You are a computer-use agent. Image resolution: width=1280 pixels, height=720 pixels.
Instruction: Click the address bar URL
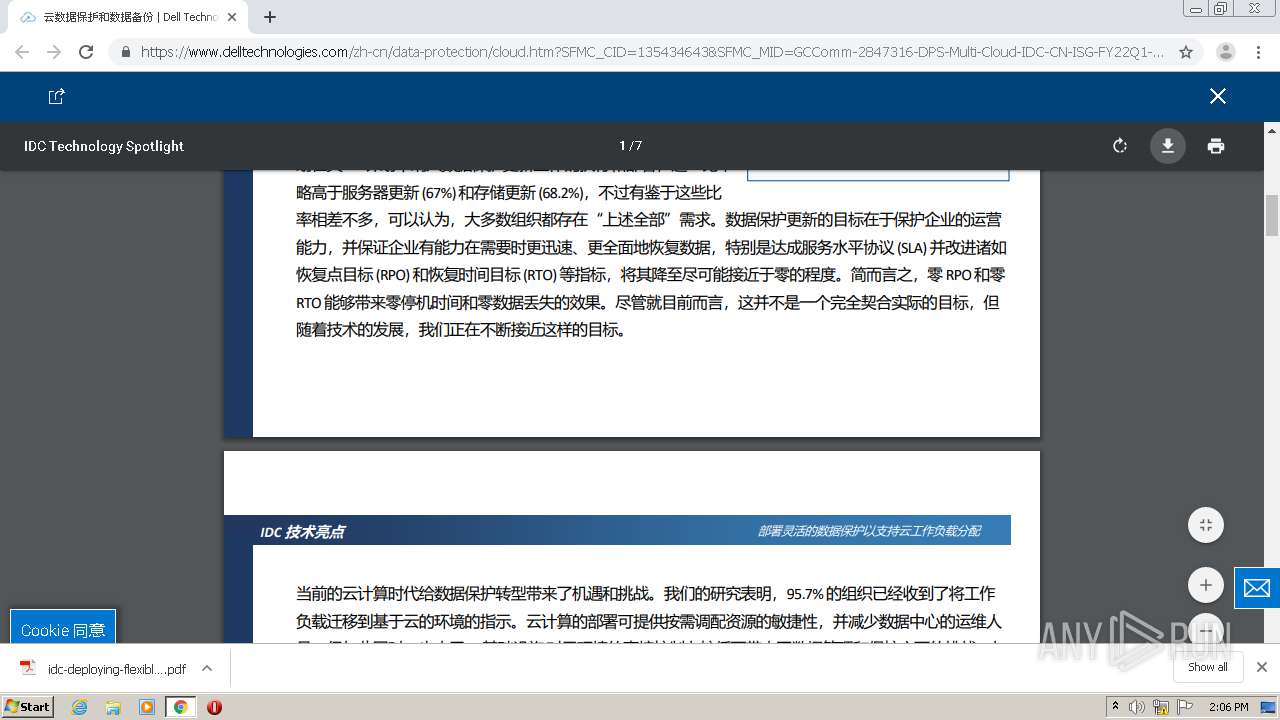coord(652,52)
